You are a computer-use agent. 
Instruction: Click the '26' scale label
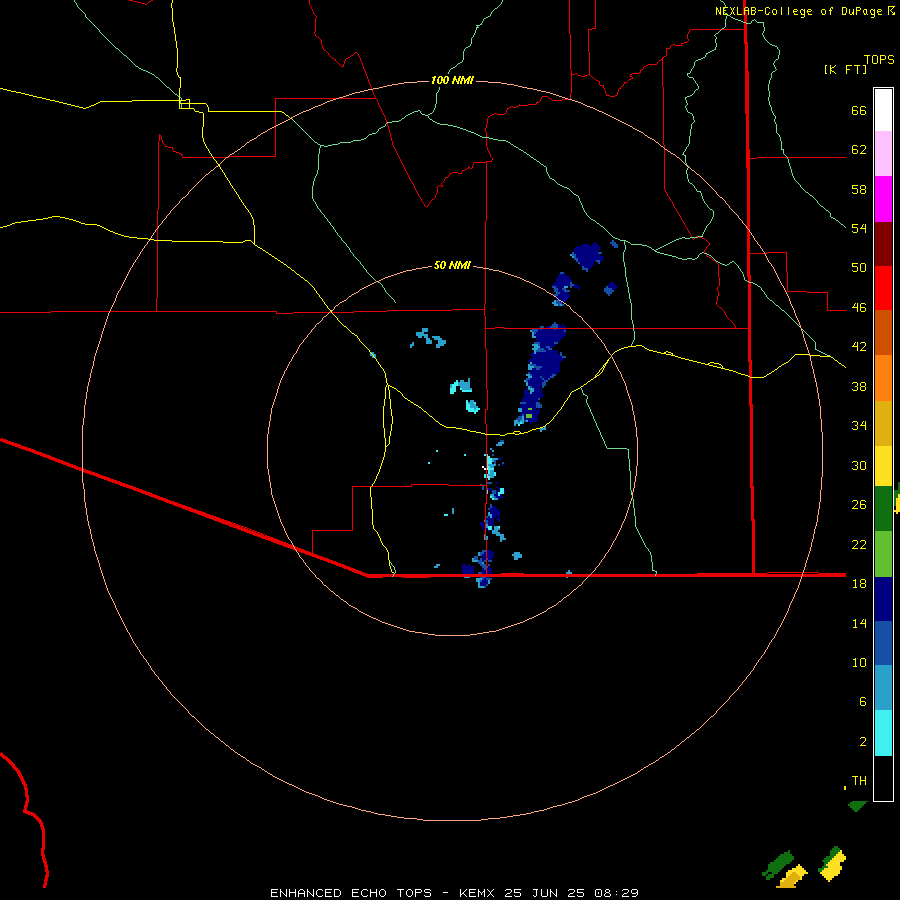(x=859, y=505)
